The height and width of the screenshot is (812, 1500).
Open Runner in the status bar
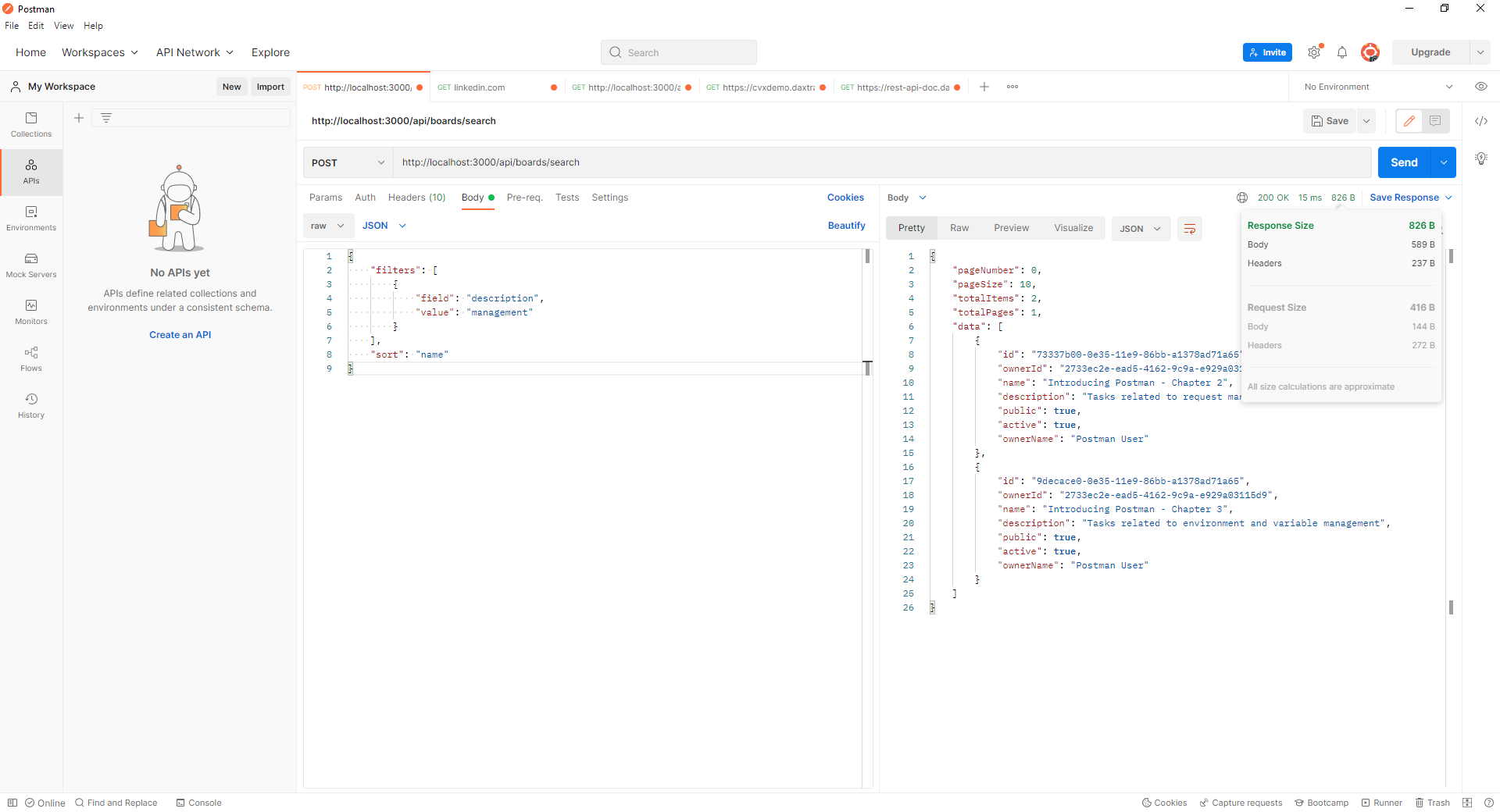1382,803
